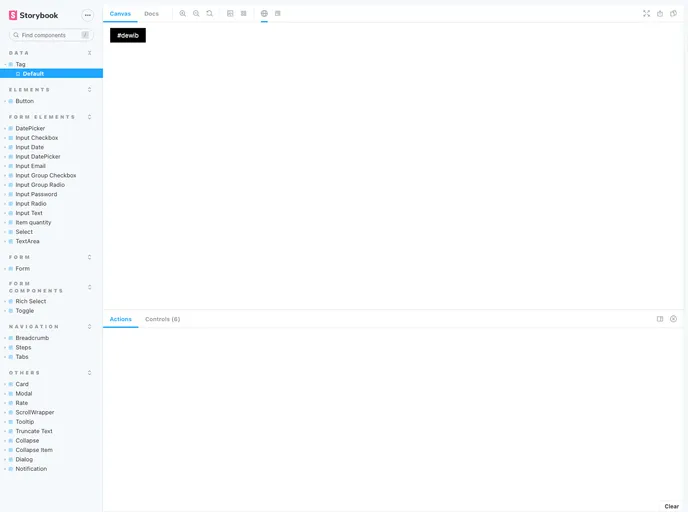Viewport: 688px width, 512px height.
Task: Zoom in the canvas preview
Action: point(183,14)
